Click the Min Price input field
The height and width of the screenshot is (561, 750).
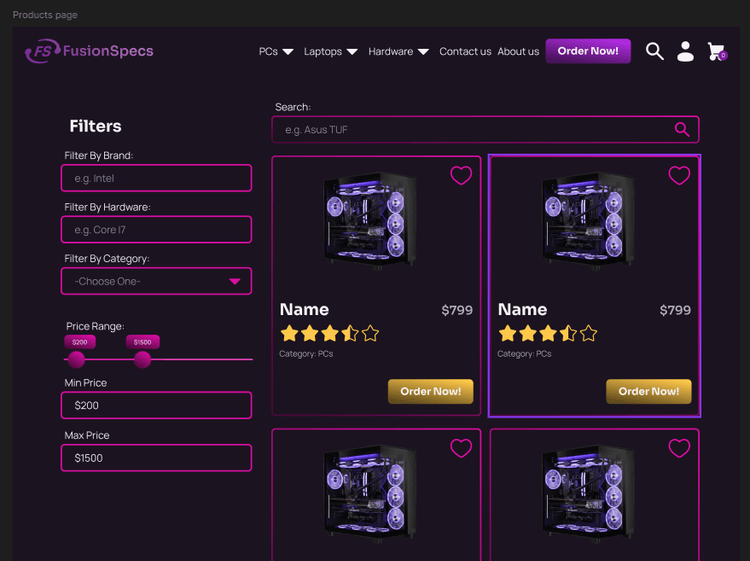tap(156, 405)
